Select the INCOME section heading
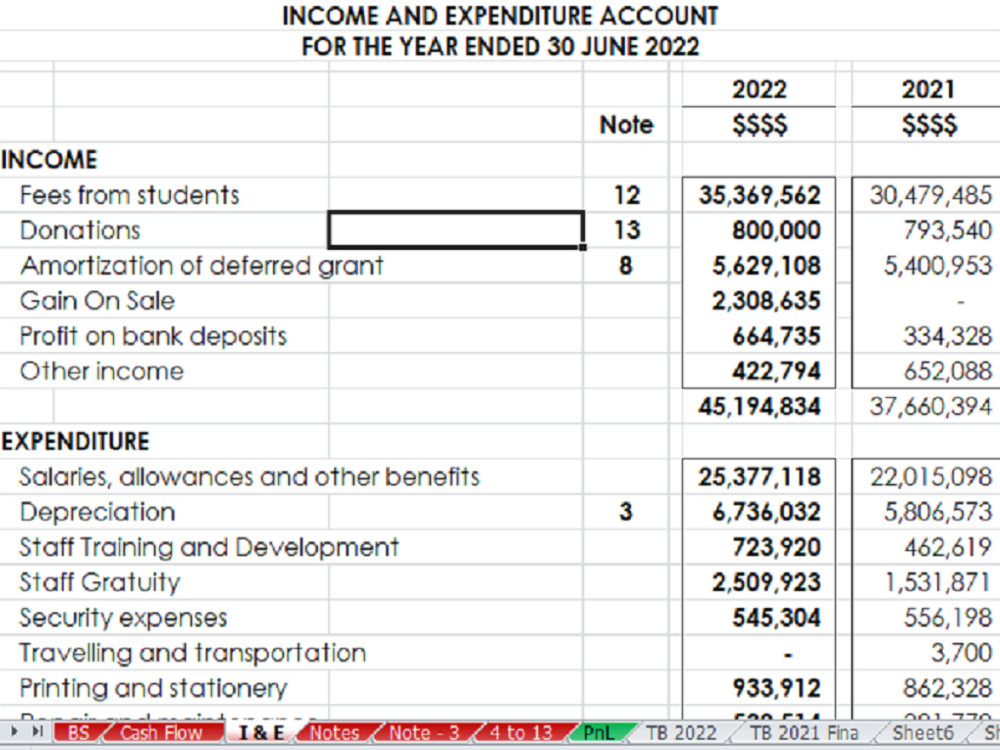This screenshot has height=750, width=1000. pyautogui.click(x=49, y=159)
